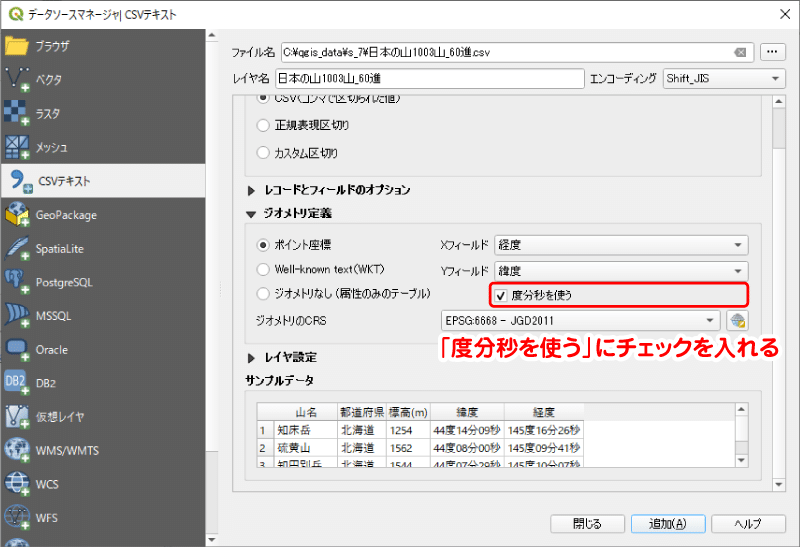Open the MSSQL source icon
Screen dimensions: 800x547
(x=16, y=316)
